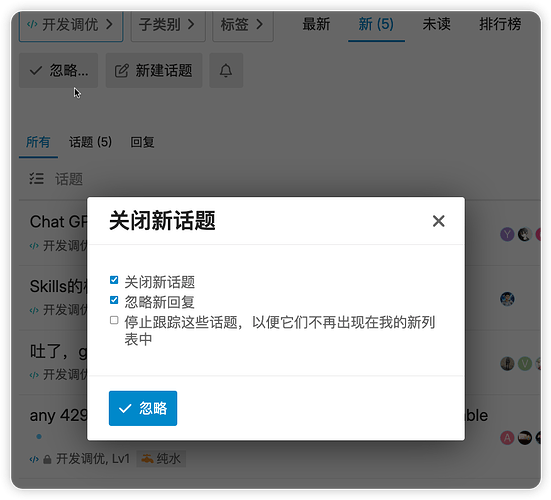Open the 开发调优 category dropdown
The width and height of the screenshot is (551, 500).
(x=71, y=25)
